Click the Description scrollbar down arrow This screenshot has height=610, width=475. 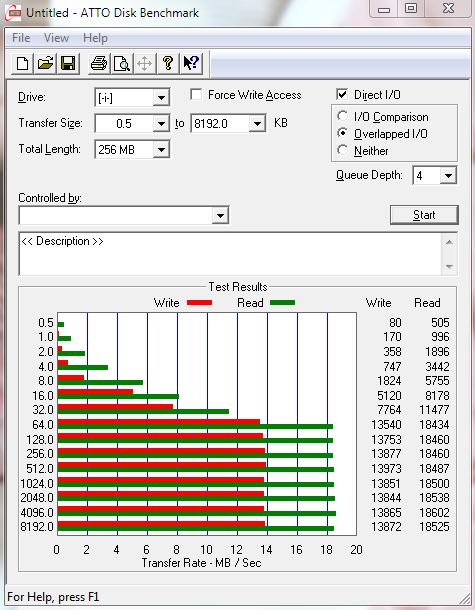tap(449, 267)
